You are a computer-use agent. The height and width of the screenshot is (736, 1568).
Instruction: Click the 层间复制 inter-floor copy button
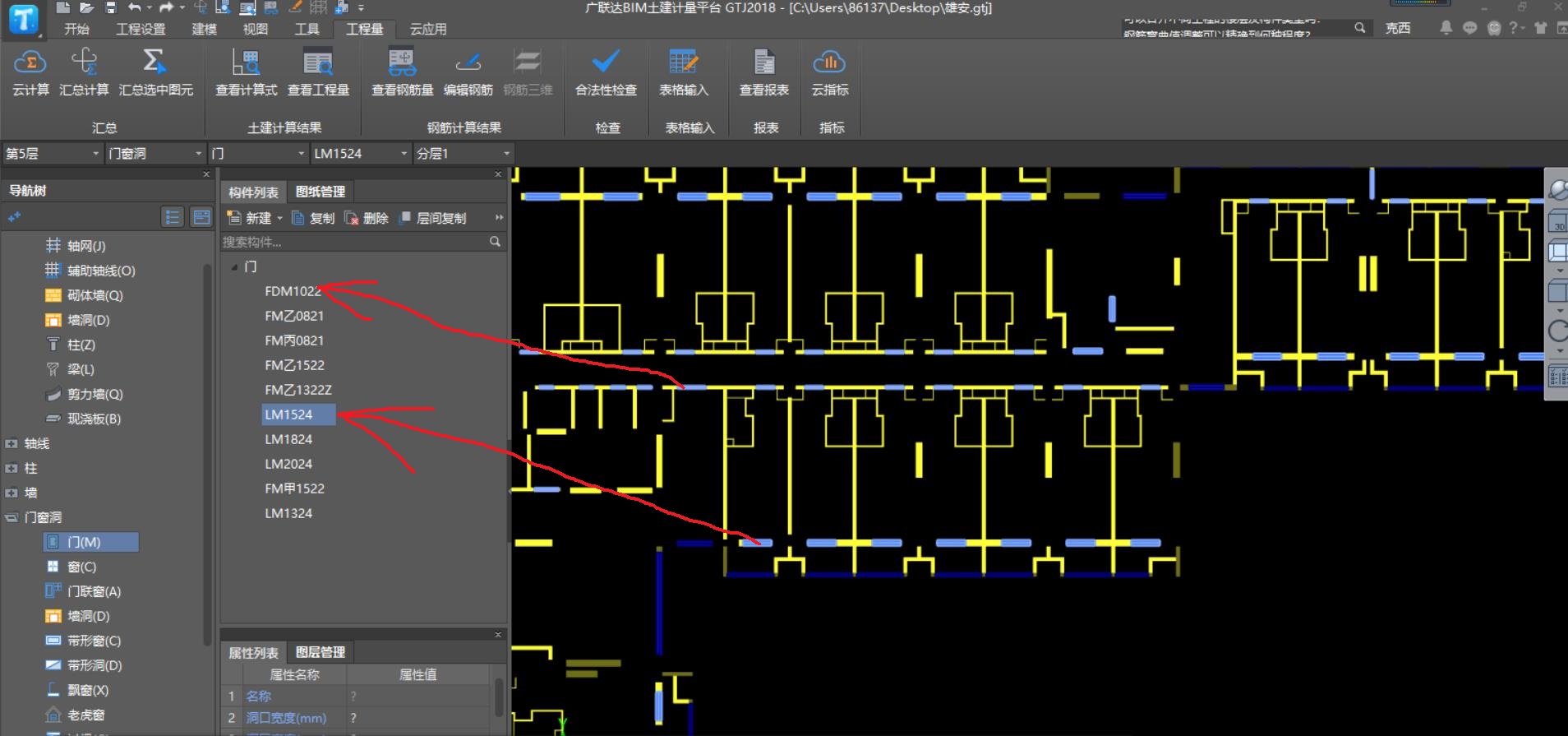point(432,218)
